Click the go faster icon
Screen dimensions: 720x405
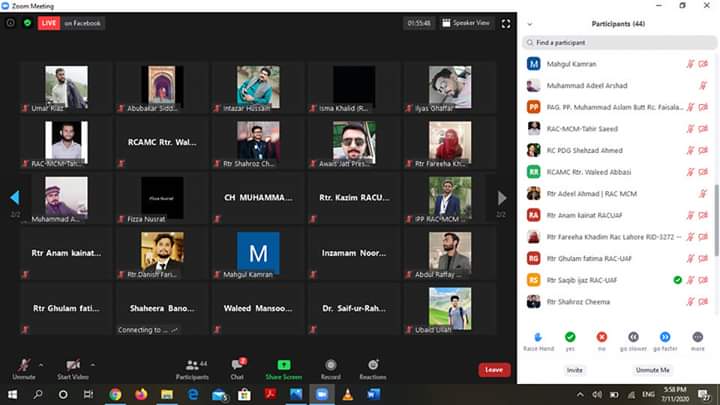click(x=665, y=337)
